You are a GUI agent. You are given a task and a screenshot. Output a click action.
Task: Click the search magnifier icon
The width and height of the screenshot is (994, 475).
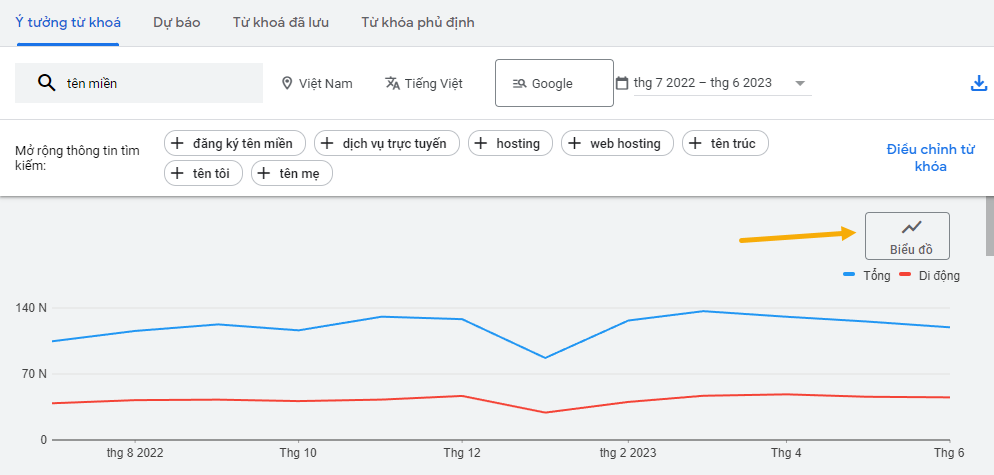click(x=46, y=83)
